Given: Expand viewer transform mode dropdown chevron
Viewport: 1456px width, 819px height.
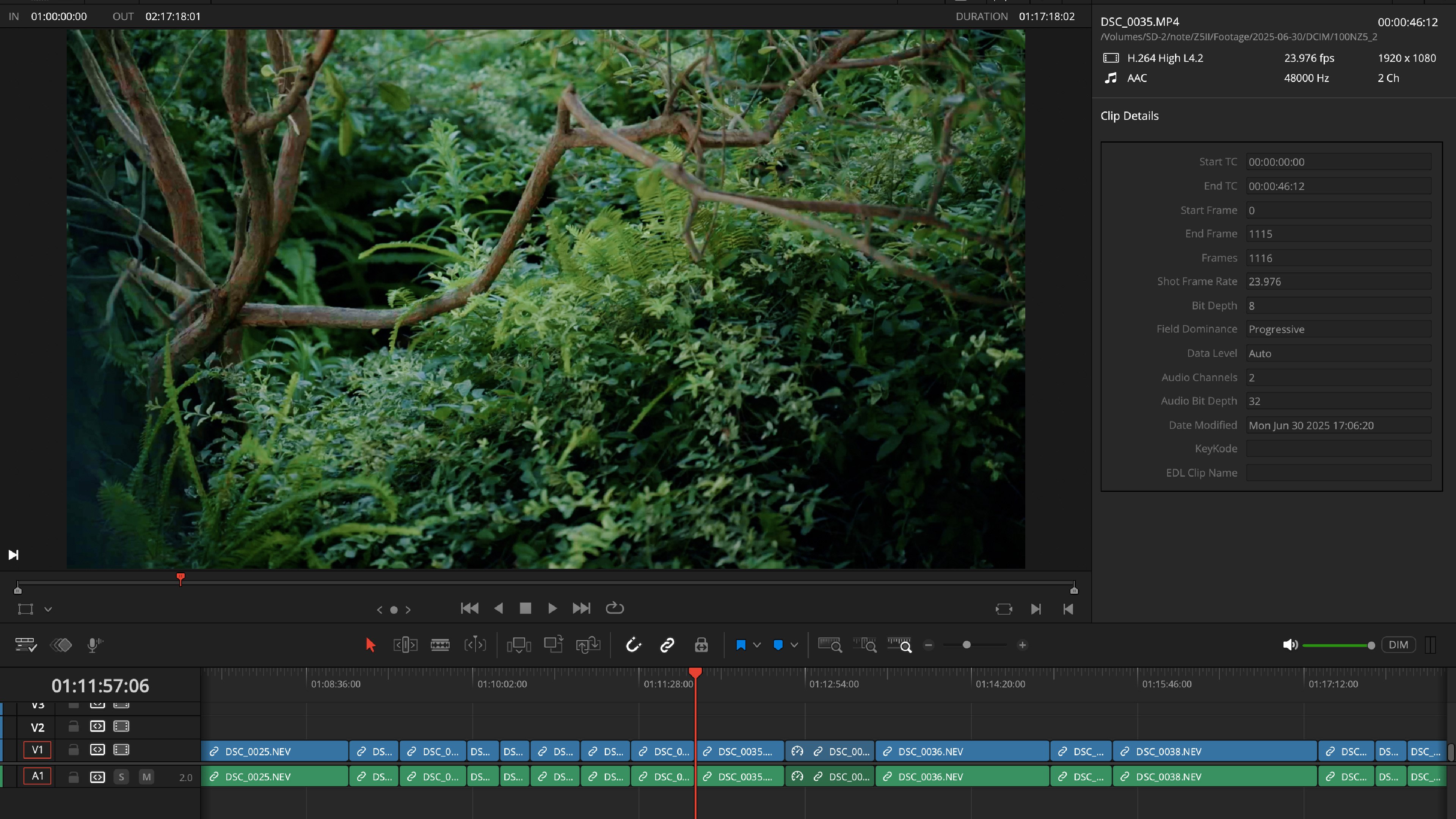Looking at the screenshot, I should [x=48, y=609].
